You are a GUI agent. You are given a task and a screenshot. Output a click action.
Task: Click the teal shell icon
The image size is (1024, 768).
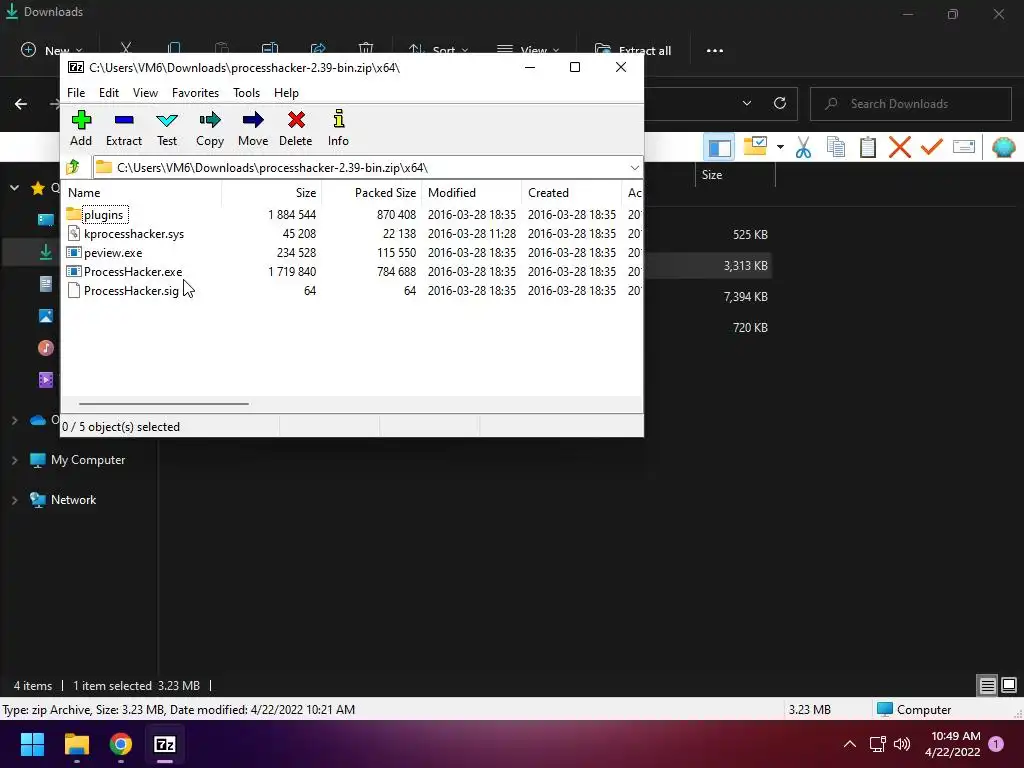coord(1003,147)
